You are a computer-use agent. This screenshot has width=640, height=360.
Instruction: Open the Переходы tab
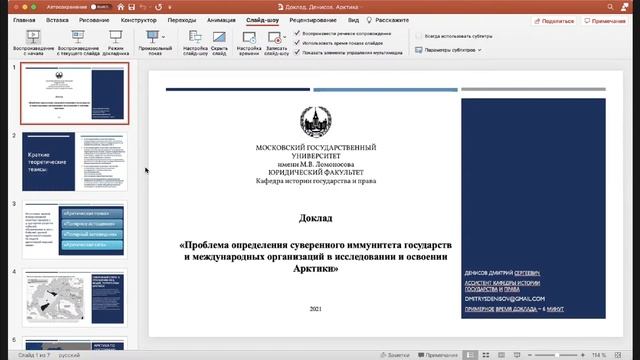[x=182, y=20]
